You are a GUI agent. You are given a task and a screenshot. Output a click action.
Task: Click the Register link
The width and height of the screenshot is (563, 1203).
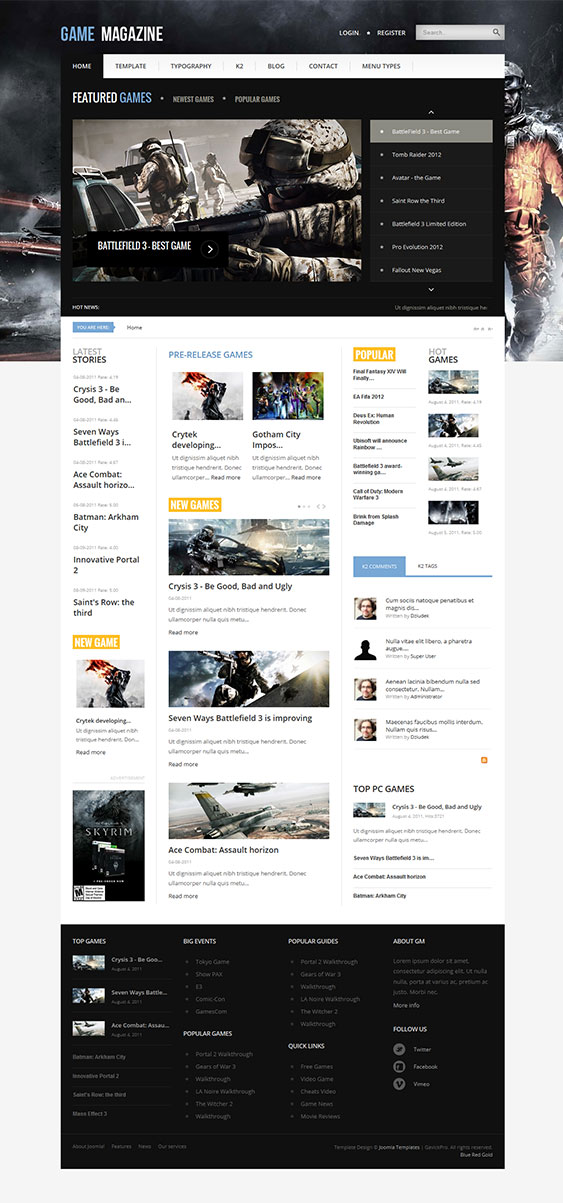[x=391, y=33]
